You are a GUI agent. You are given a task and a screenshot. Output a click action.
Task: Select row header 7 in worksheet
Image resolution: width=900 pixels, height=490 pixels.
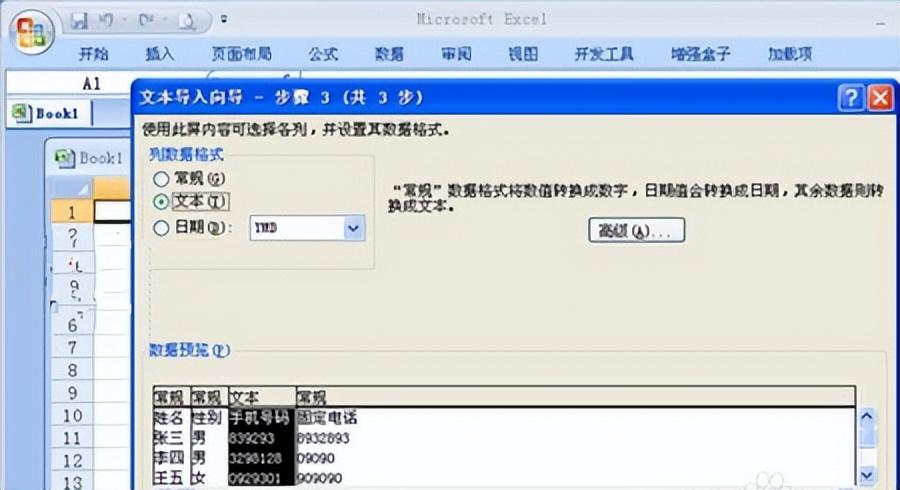point(72,347)
